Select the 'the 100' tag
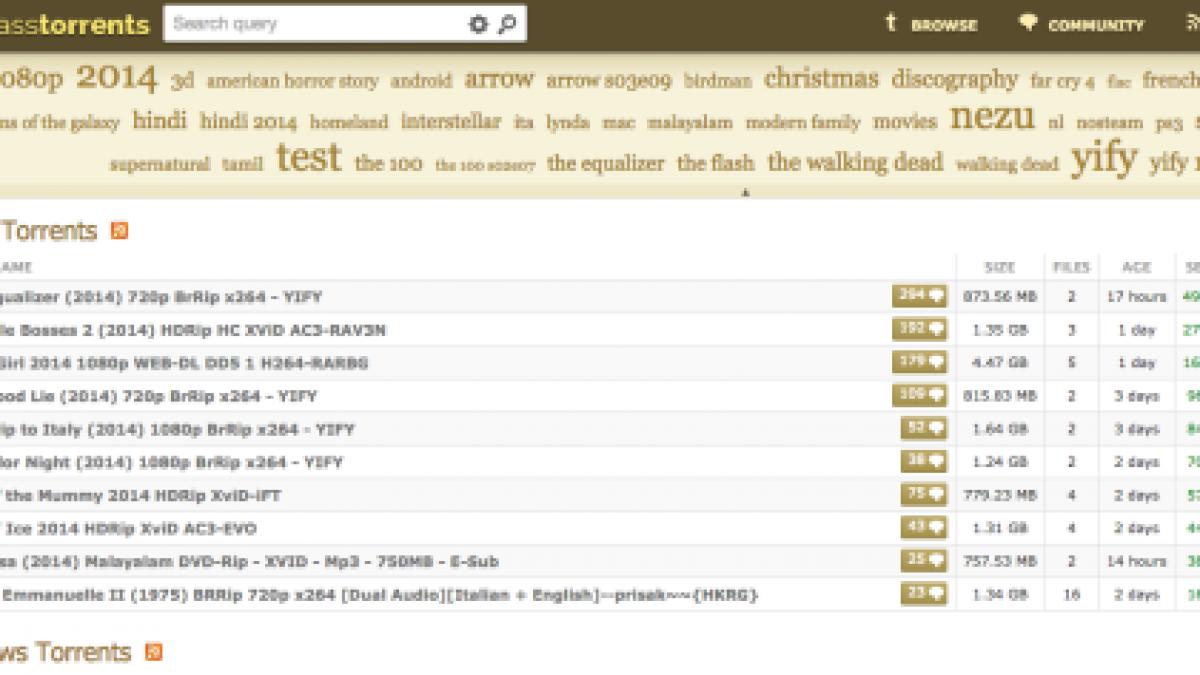Screen dimensions: 1200x675 (389, 164)
